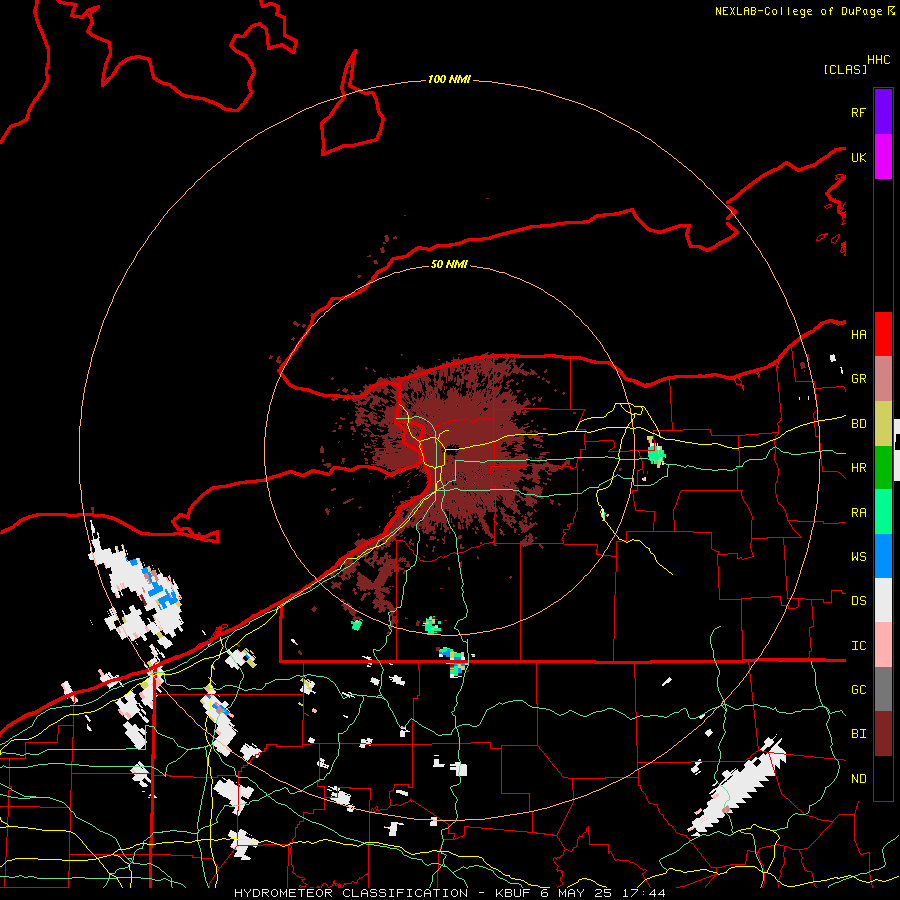Click the '[CLAS]' units label

844,69
